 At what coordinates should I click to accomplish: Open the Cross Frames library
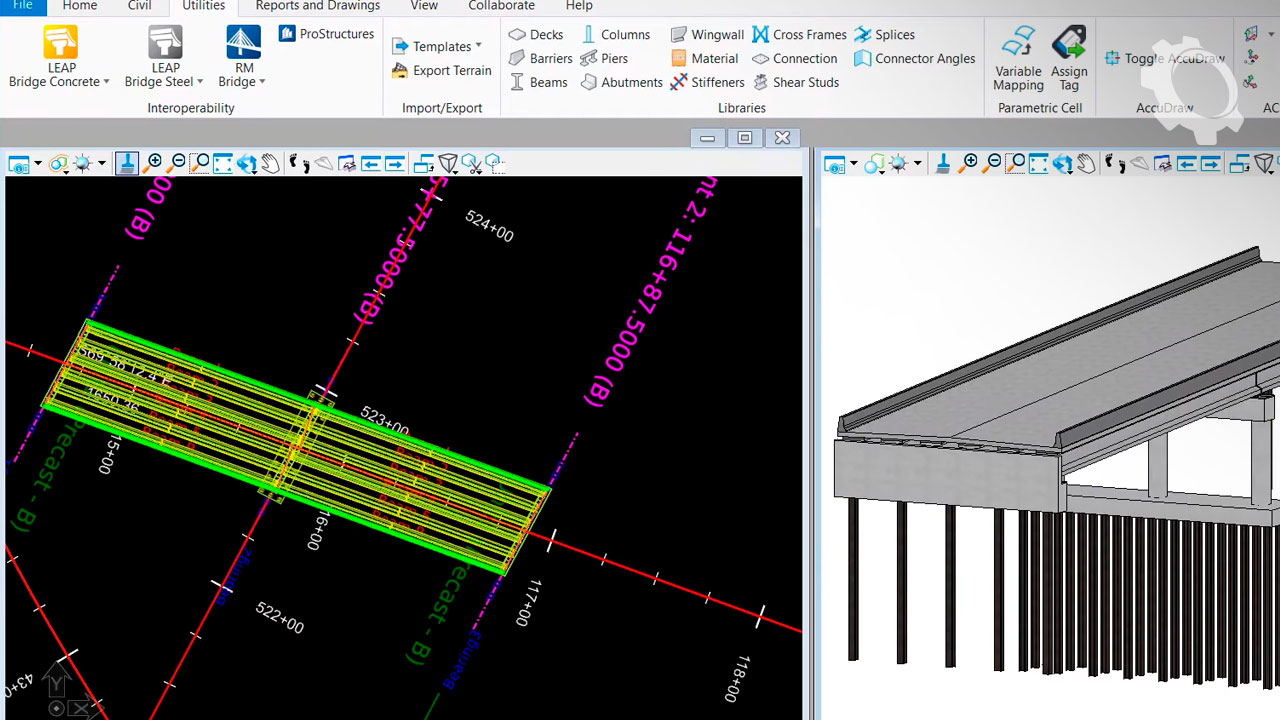[x=799, y=34]
